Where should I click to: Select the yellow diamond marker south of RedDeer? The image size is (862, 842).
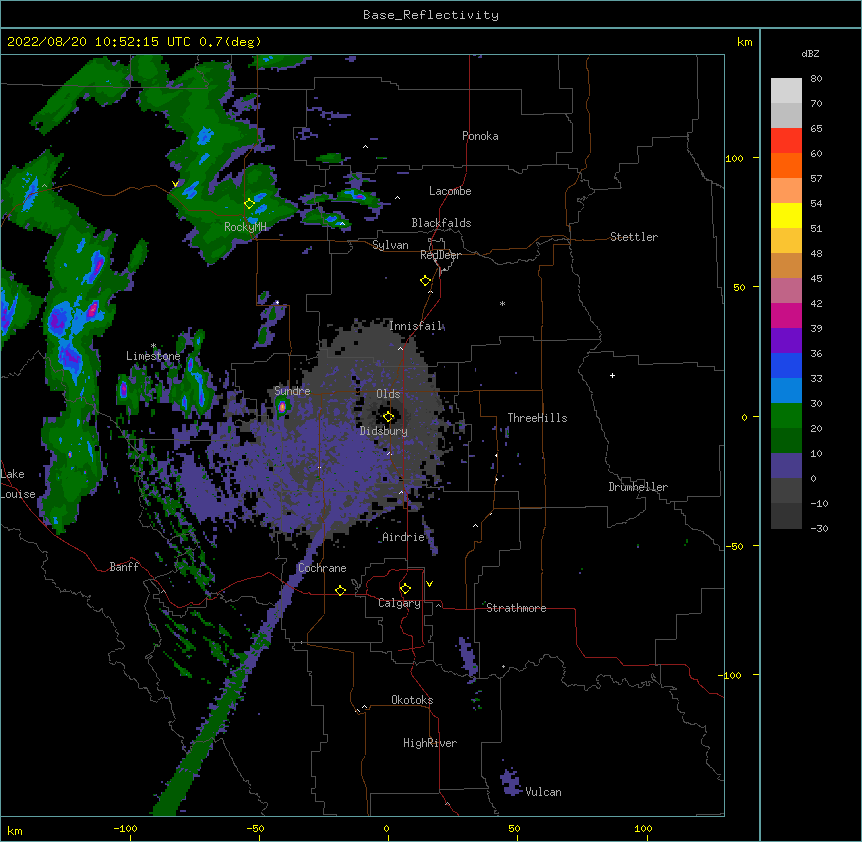point(426,281)
